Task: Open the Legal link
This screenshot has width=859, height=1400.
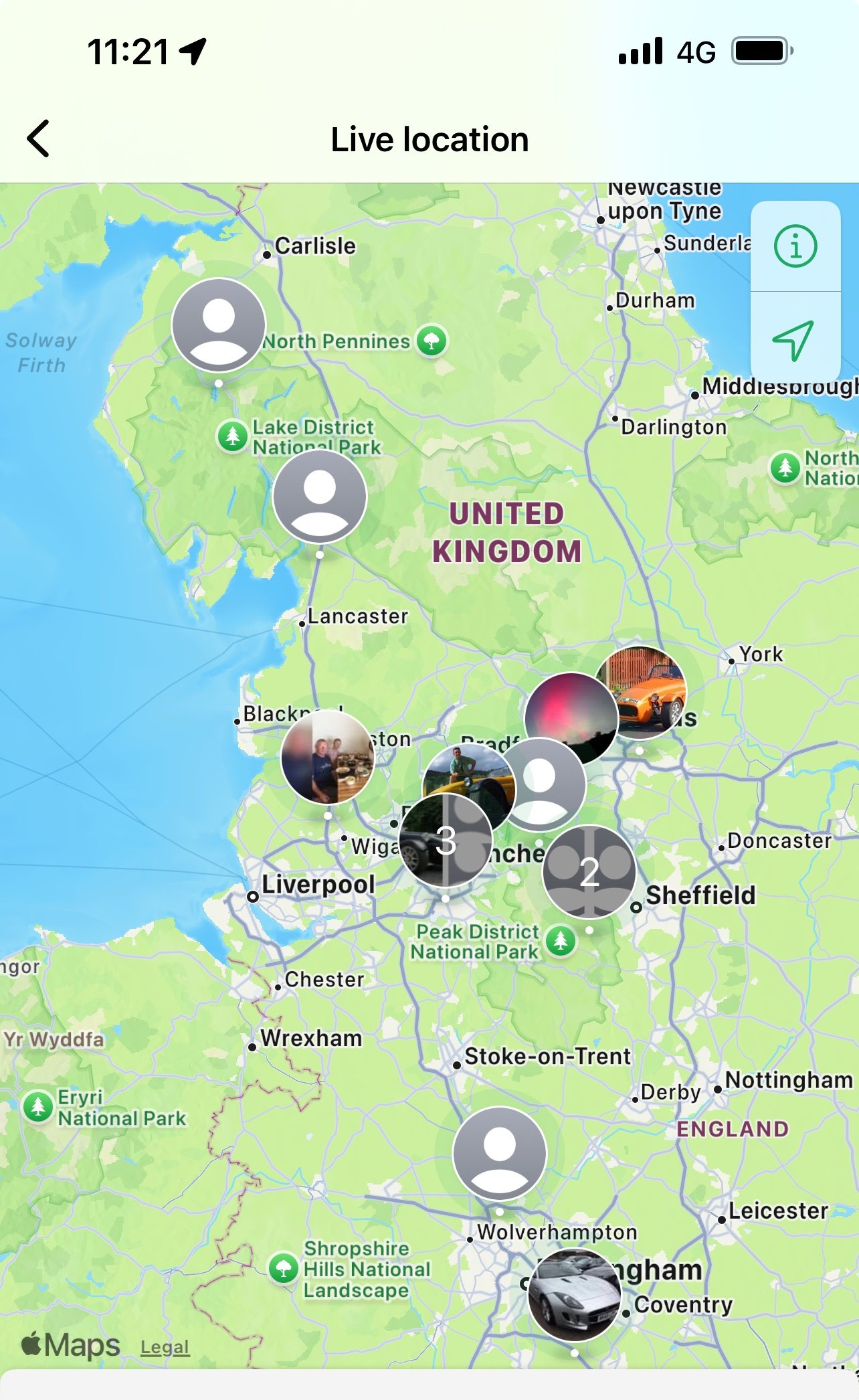Action: point(165,1347)
